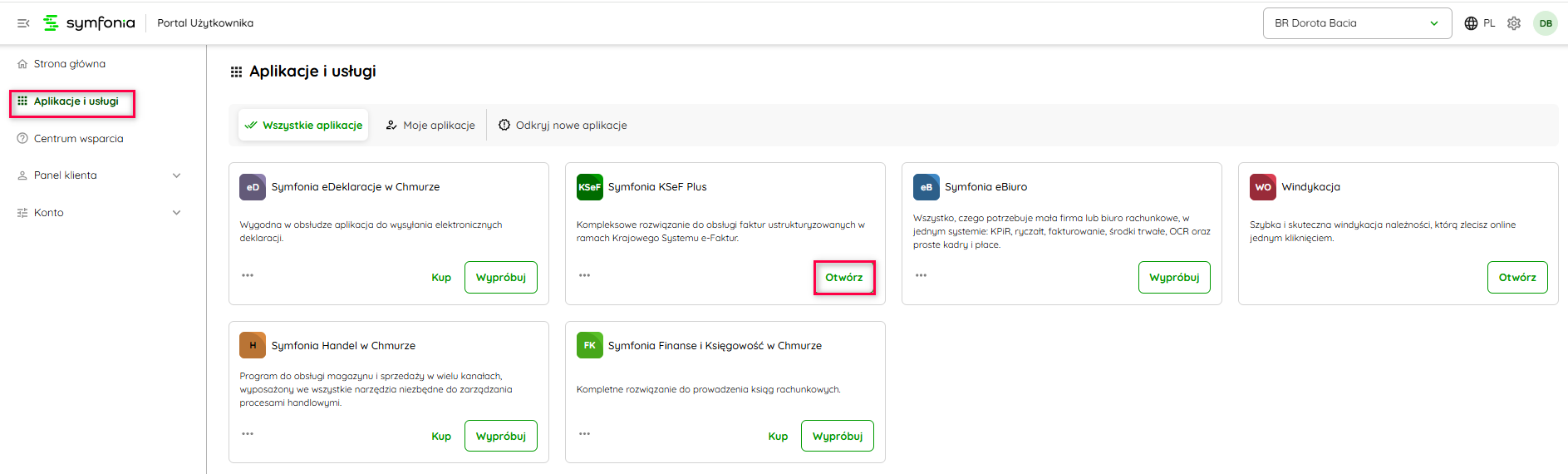The height and width of the screenshot is (474, 1568).
Task: Open more options on the eDeklaracje card
Action: [248, 275]
